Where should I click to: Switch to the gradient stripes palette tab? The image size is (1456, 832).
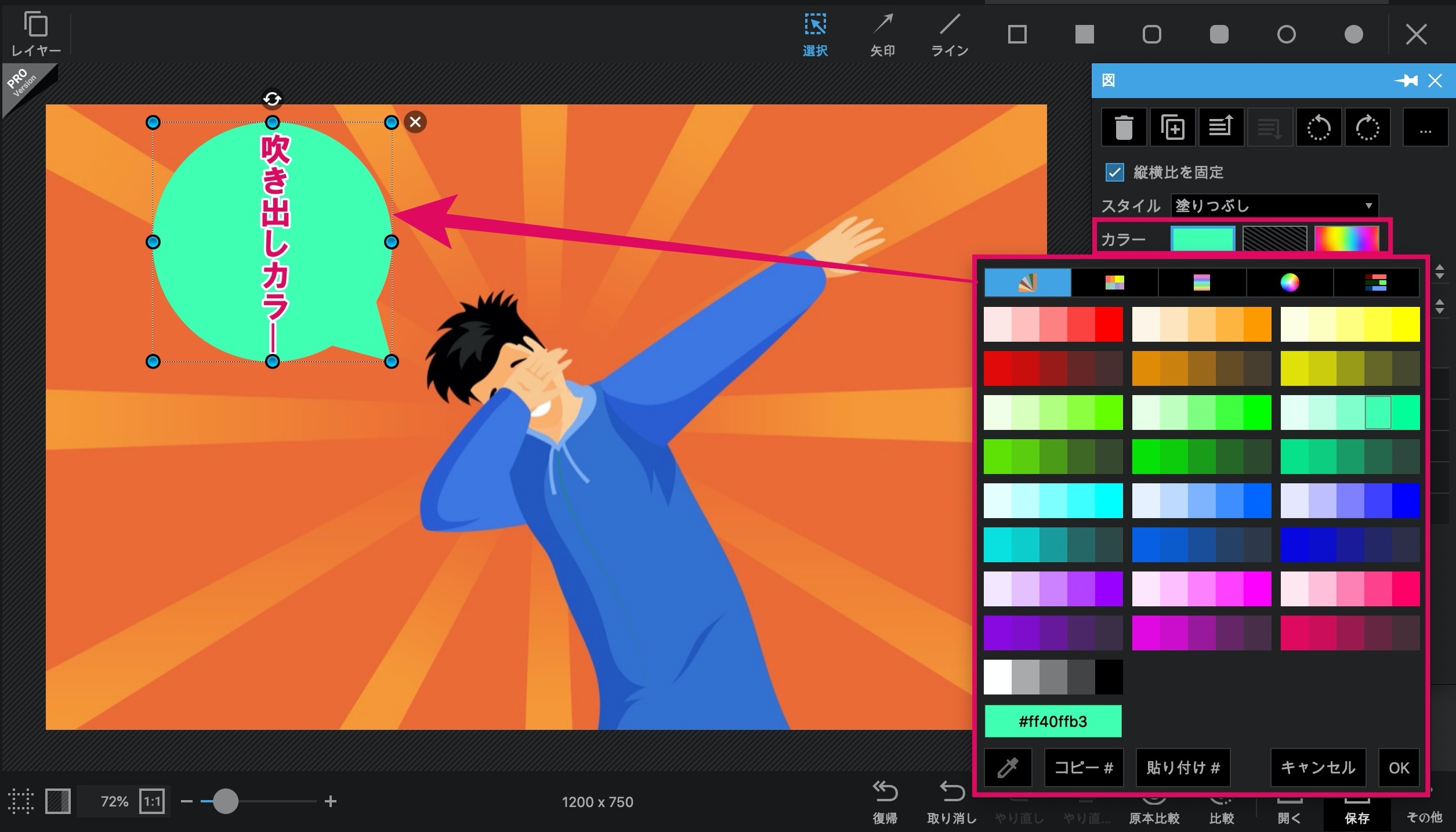(1202, 283)
